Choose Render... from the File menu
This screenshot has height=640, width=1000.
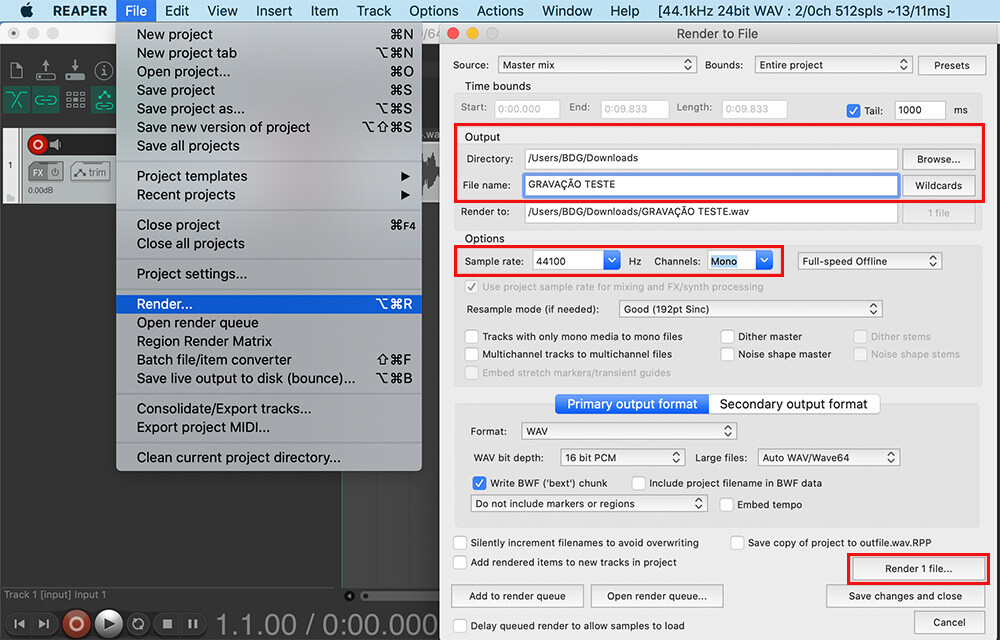pos(268,304)
